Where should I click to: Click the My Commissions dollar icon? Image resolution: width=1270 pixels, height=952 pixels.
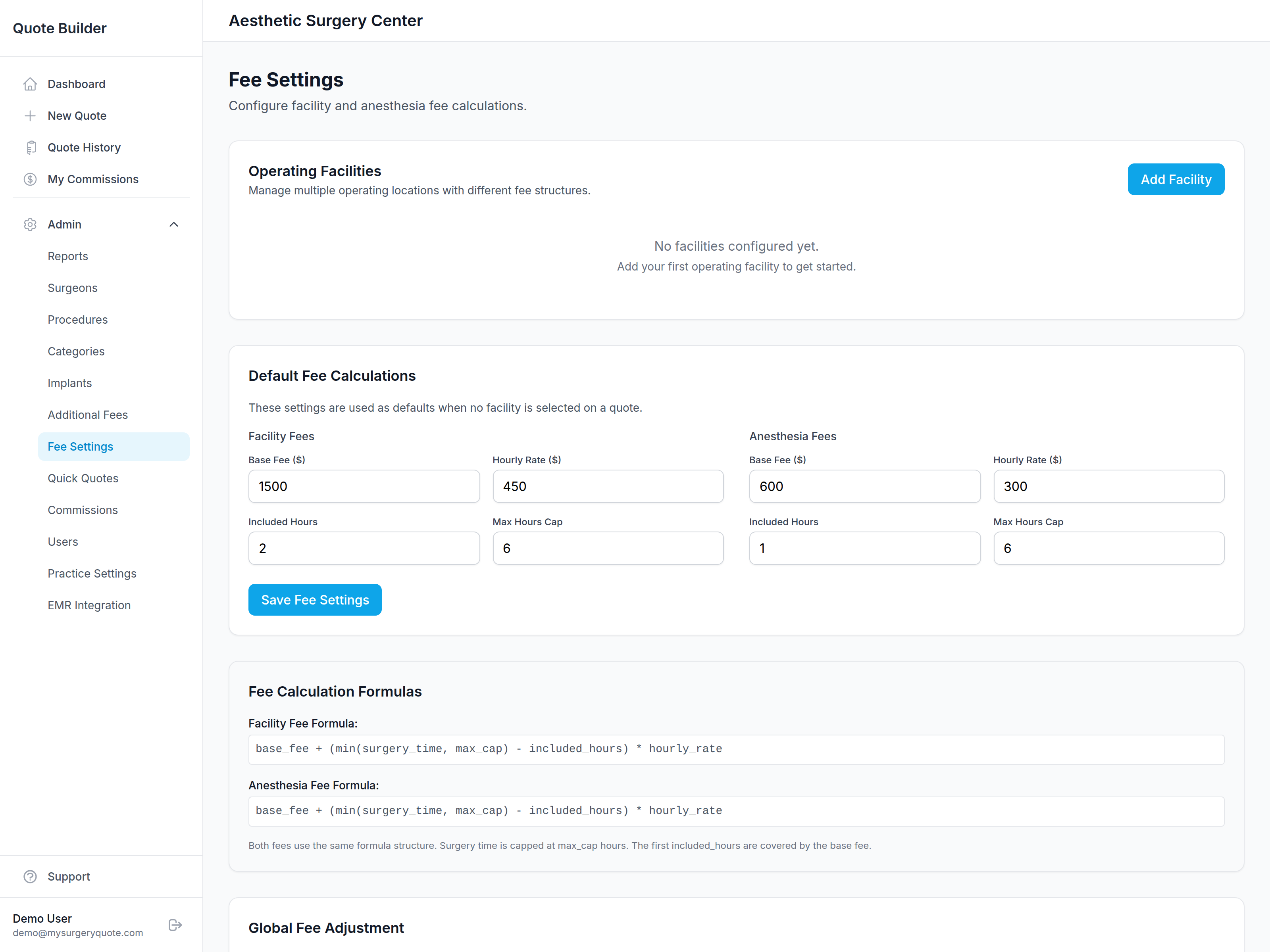(x=31, y=179)
